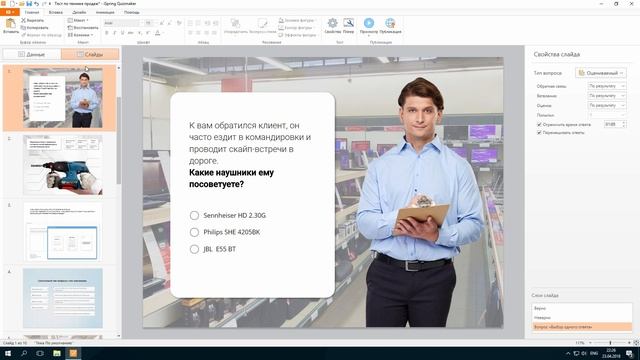The image size is (640, 360).
Task: Click the taskbar Search magnifier icon
Action: pos(24,353)
